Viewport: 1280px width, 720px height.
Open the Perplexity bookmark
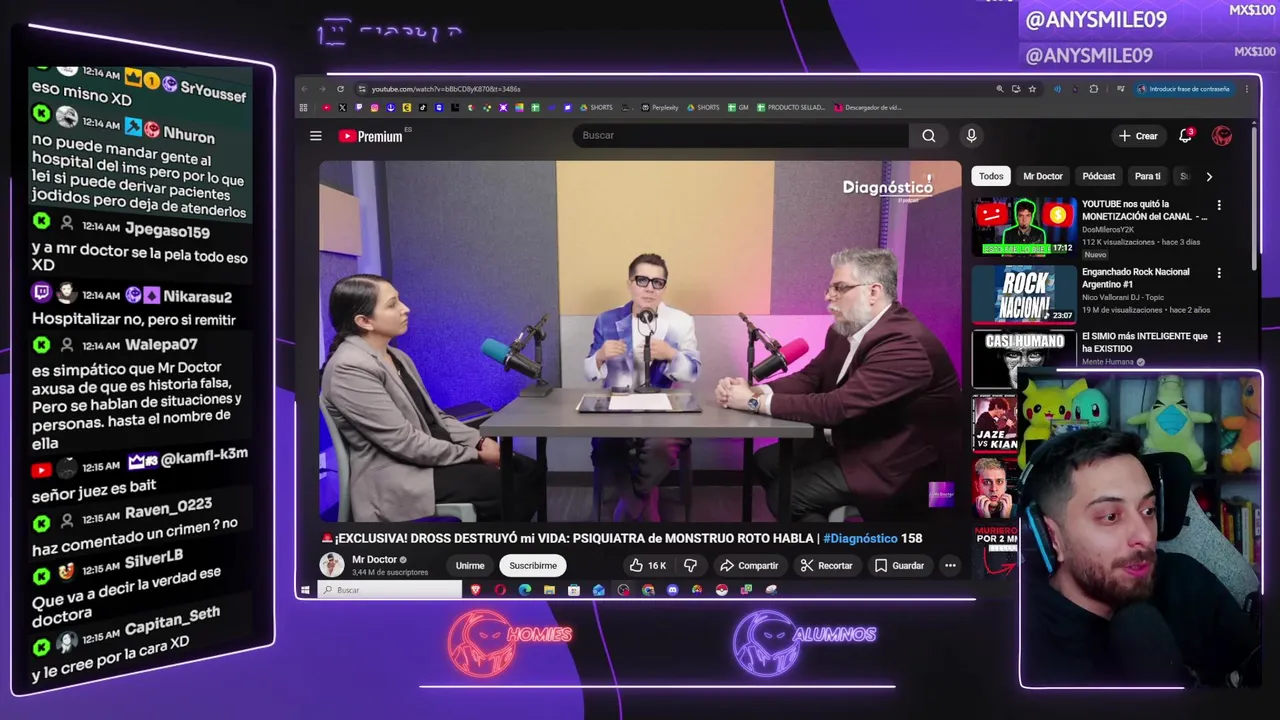(x=660, y=107)
